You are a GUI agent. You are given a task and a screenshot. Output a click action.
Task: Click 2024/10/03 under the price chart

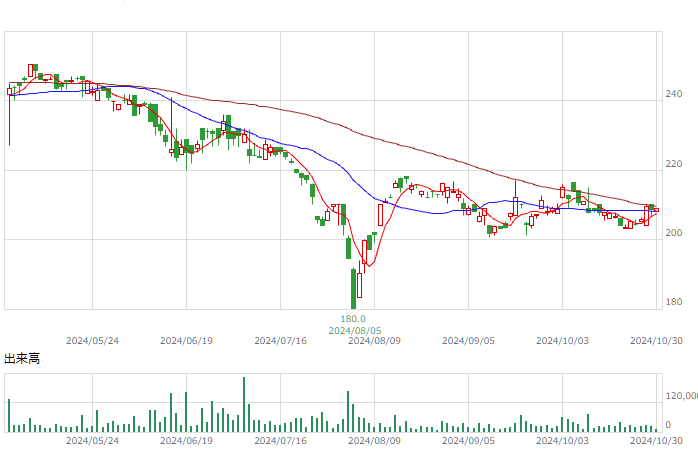coord(562,341)
